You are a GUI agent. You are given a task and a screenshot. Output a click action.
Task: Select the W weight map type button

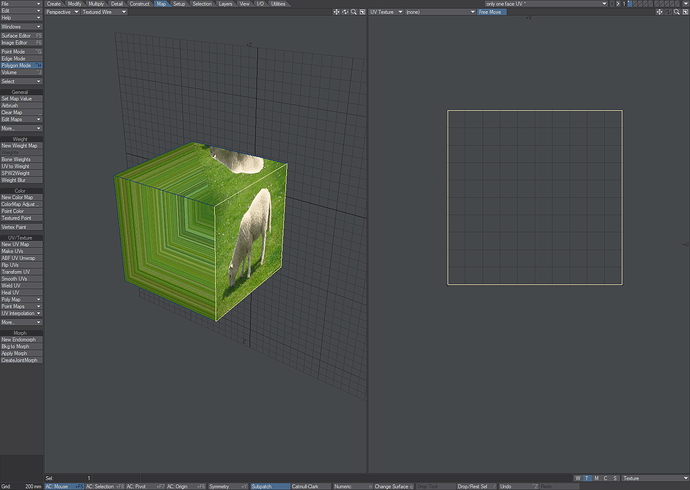(578, 478)
